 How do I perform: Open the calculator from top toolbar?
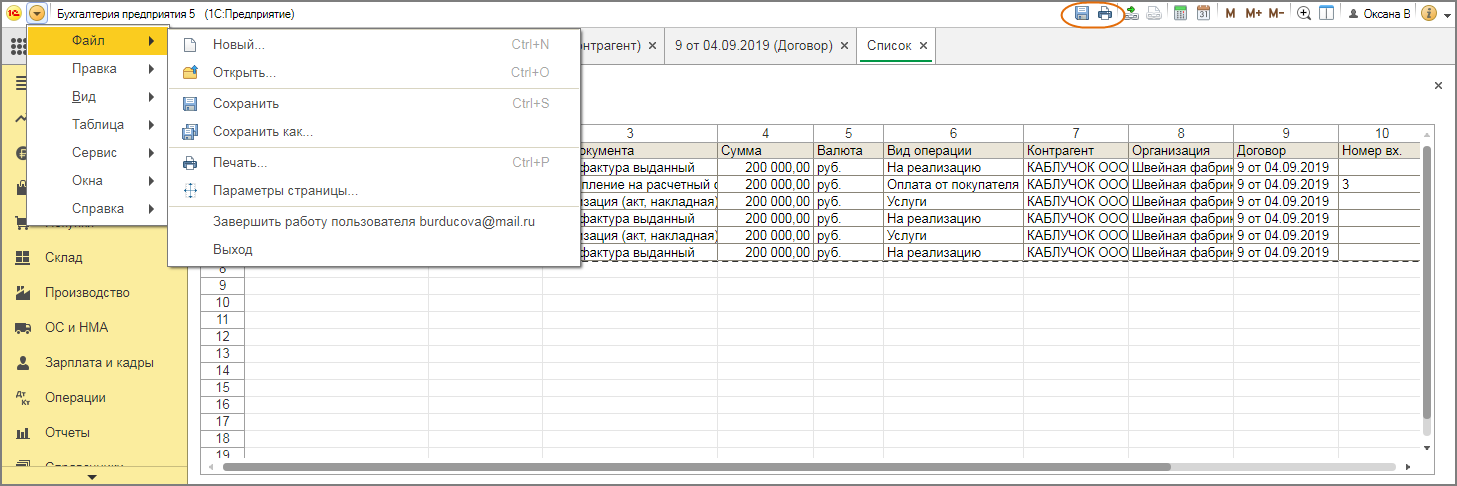[x=1180, y=14]
